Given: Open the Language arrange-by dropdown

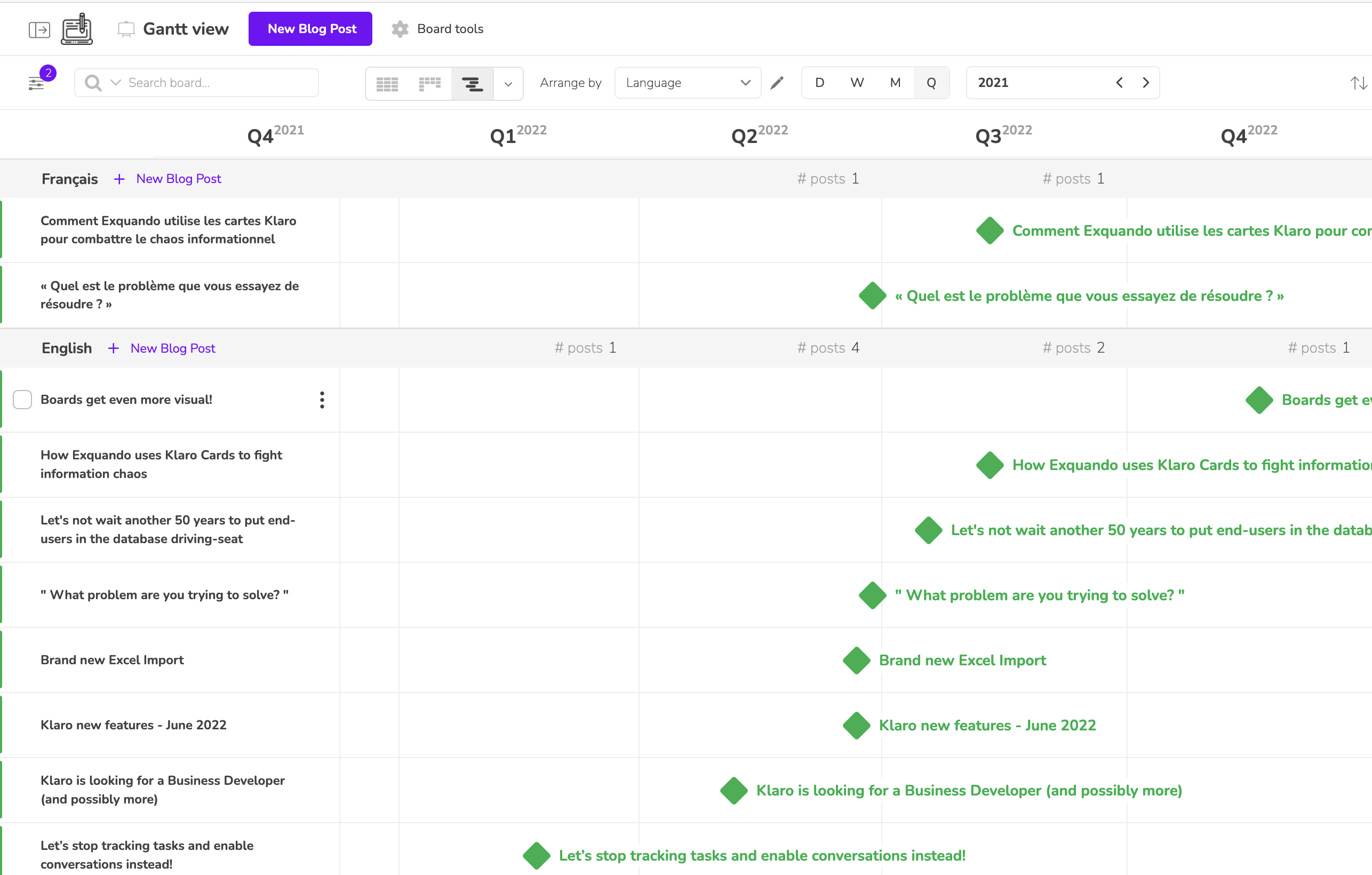Looking at the screenshot, I should 688,83.
